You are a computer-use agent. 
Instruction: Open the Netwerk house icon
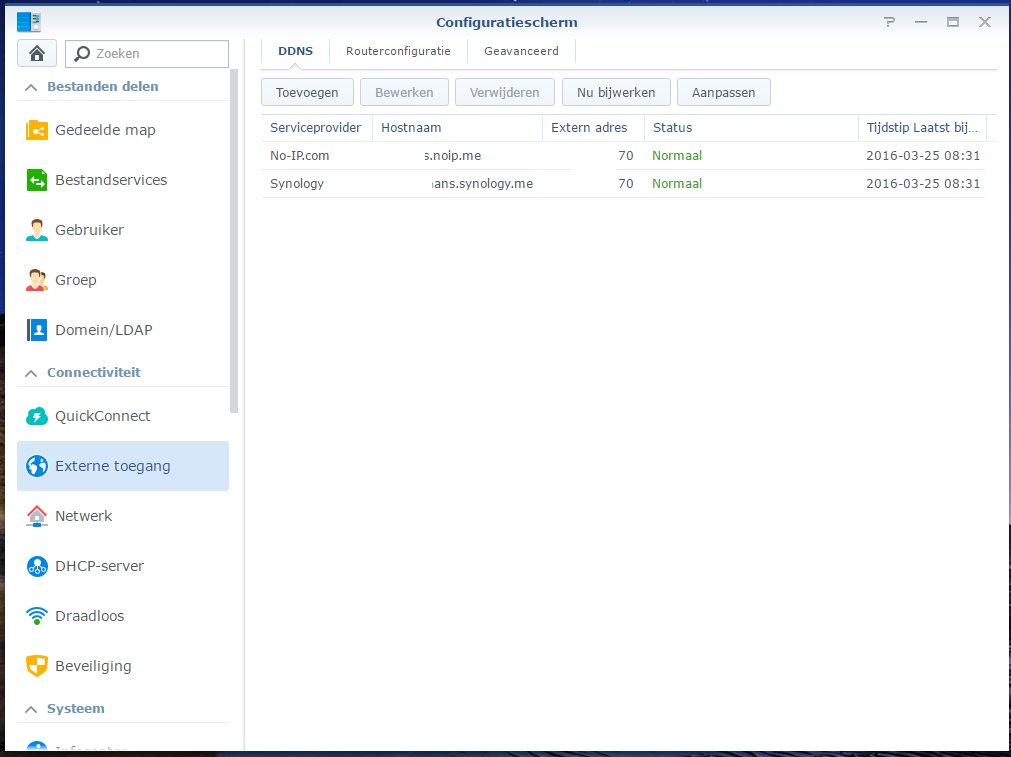coord(37,516)
